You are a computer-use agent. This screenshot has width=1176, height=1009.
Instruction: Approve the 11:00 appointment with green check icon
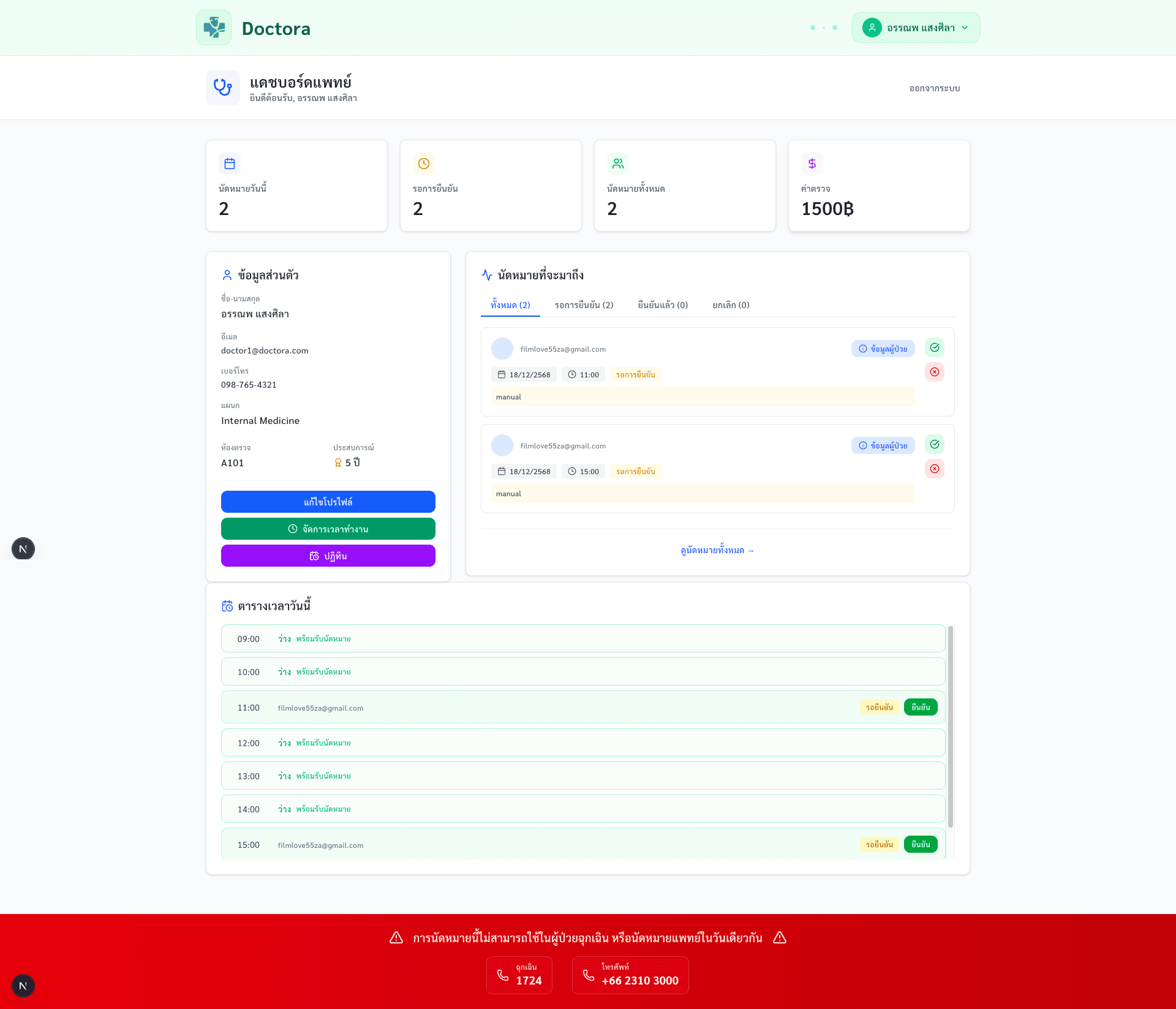[934, 347]
